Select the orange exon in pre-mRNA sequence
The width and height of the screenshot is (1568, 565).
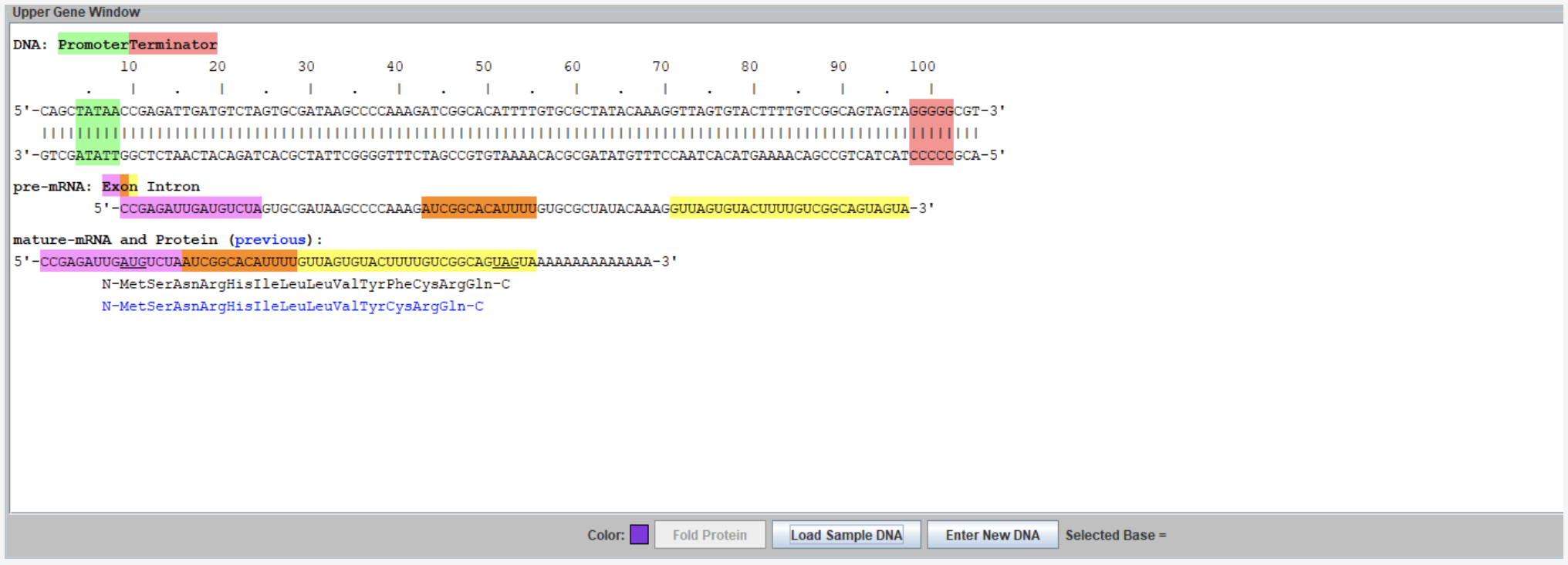click(x=478, y=208)
